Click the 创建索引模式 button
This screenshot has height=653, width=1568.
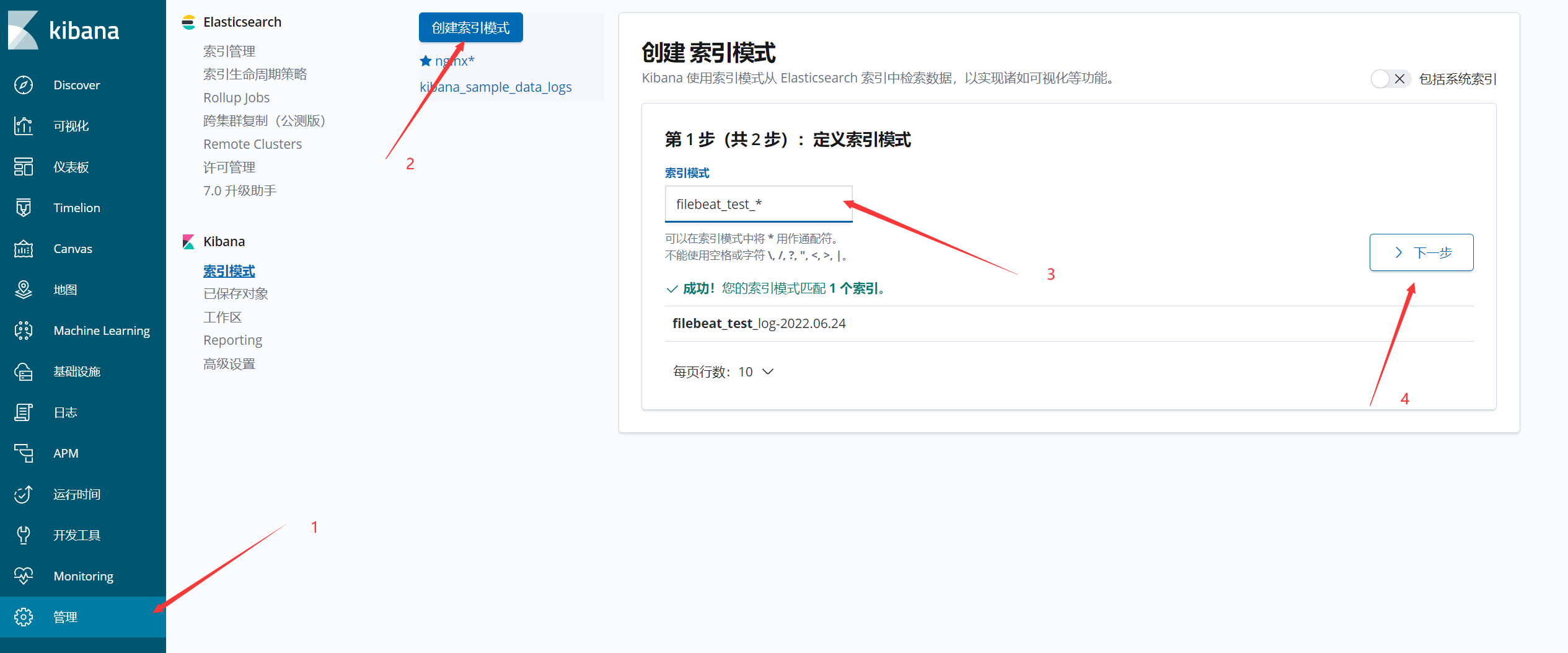click(x=470, y=27)
